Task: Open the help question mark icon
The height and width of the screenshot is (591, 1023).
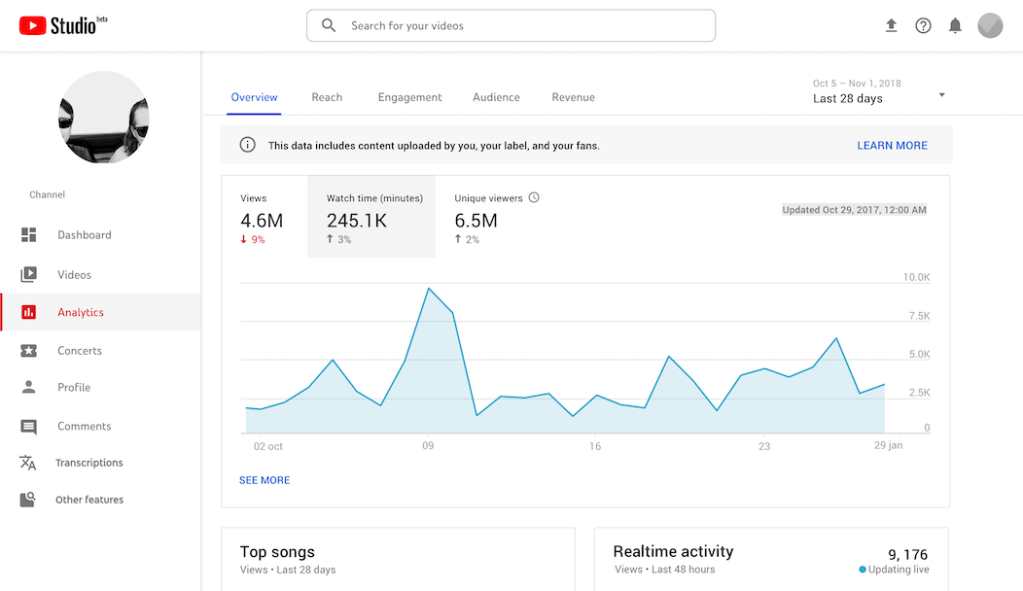Action: tap(923, 26)
